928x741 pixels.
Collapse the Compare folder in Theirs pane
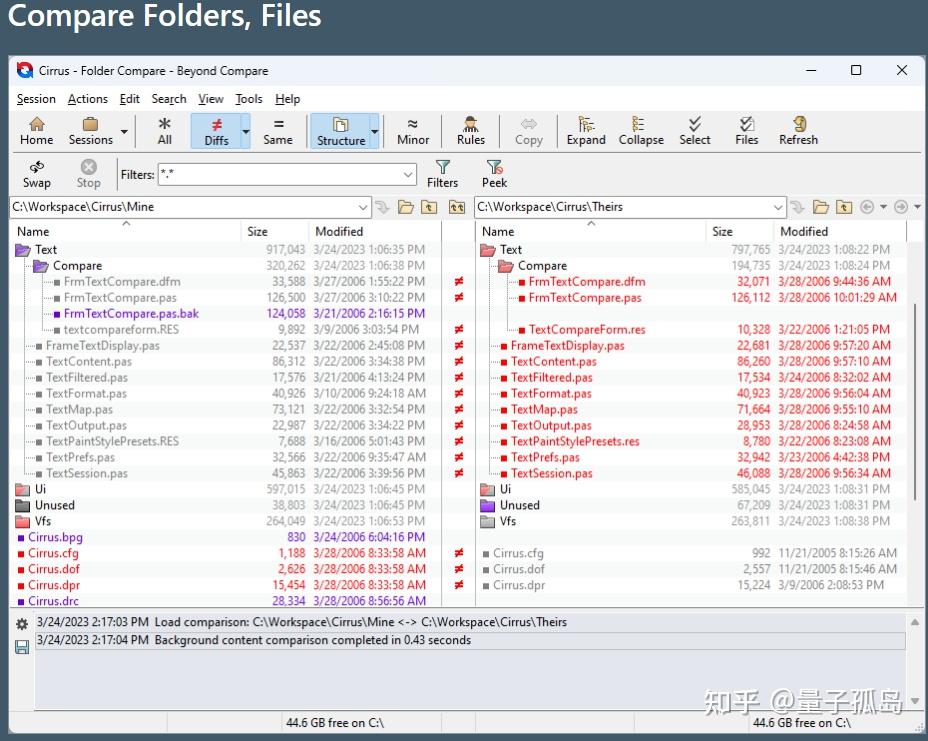click(x=505, y=266)
